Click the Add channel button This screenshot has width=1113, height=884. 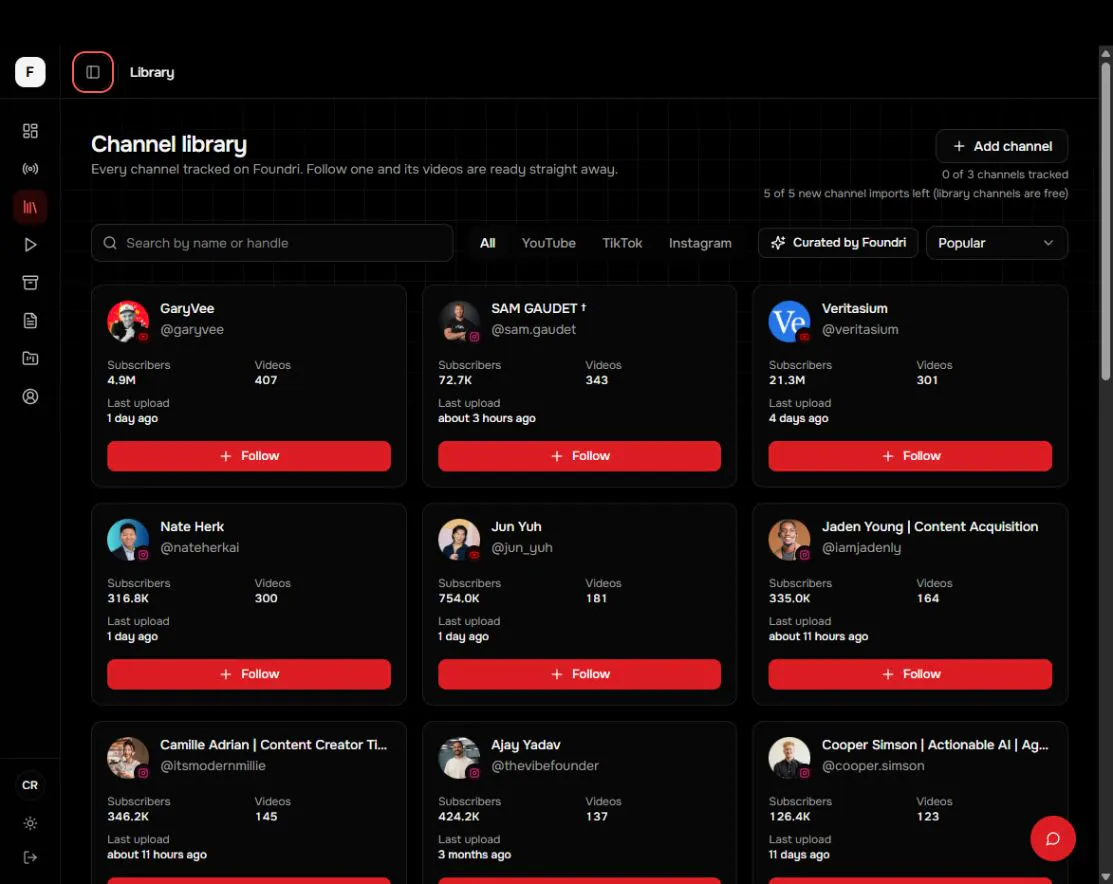[1002, 146]
